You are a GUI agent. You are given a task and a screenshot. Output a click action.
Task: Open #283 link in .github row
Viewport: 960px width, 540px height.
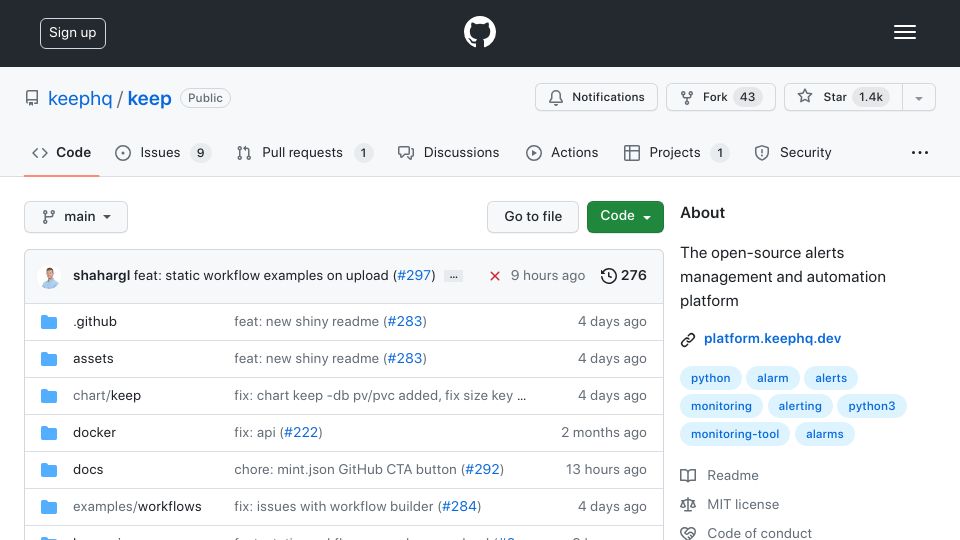405,321
